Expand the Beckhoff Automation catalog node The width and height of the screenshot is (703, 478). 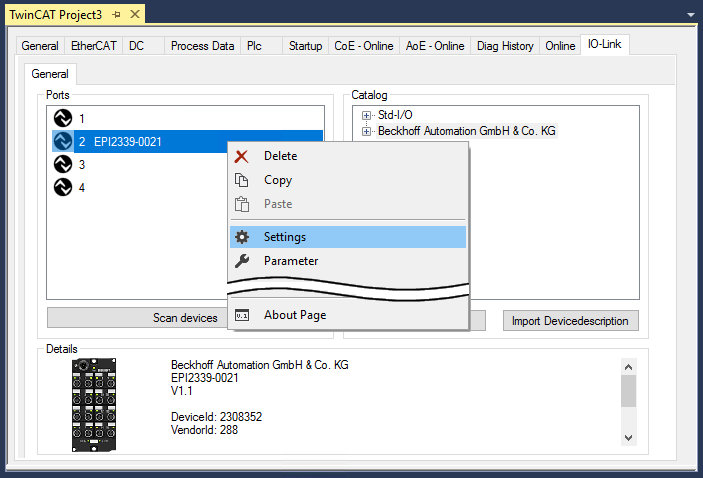pyautogui.click(x=366, y=131)
